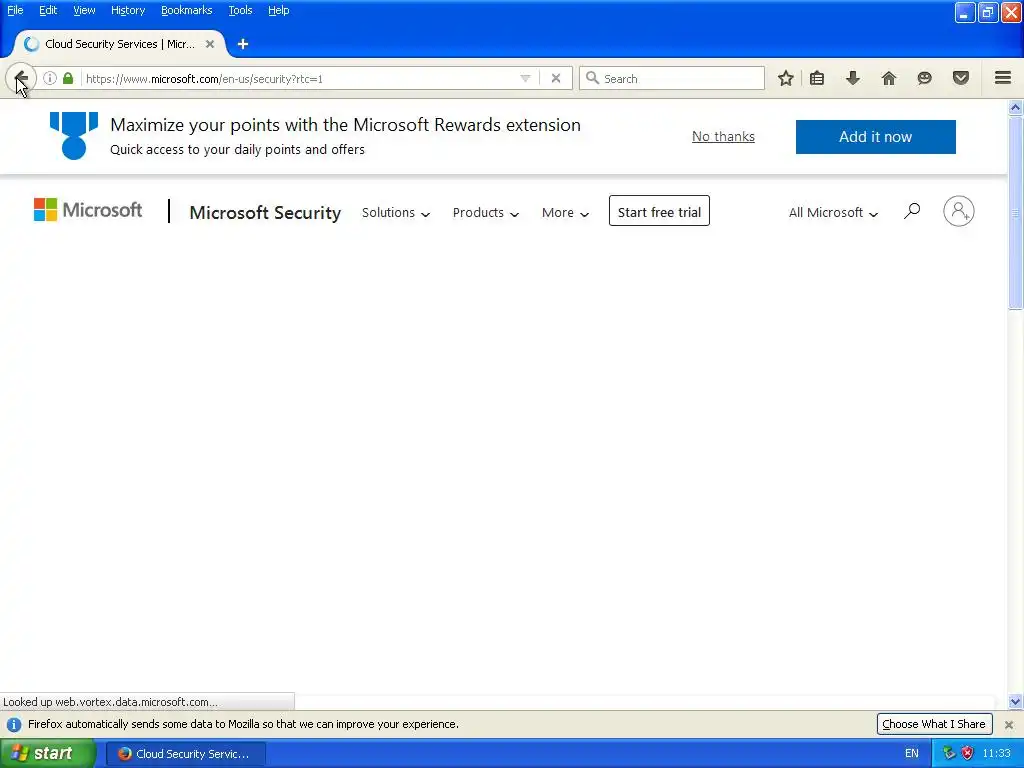Click the green padlock security icon

pos(68,78)
